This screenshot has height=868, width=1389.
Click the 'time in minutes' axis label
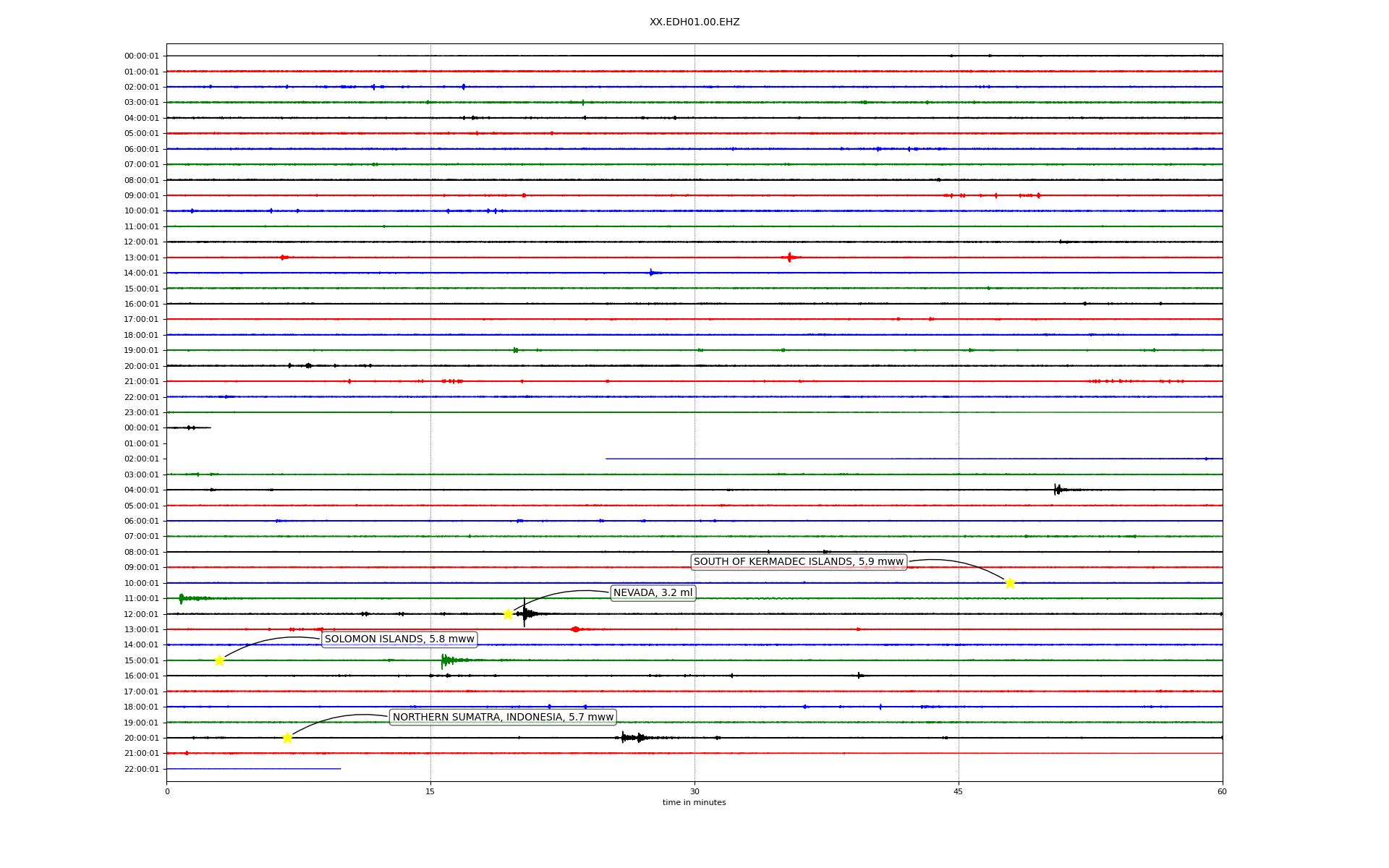pos(694,803)
